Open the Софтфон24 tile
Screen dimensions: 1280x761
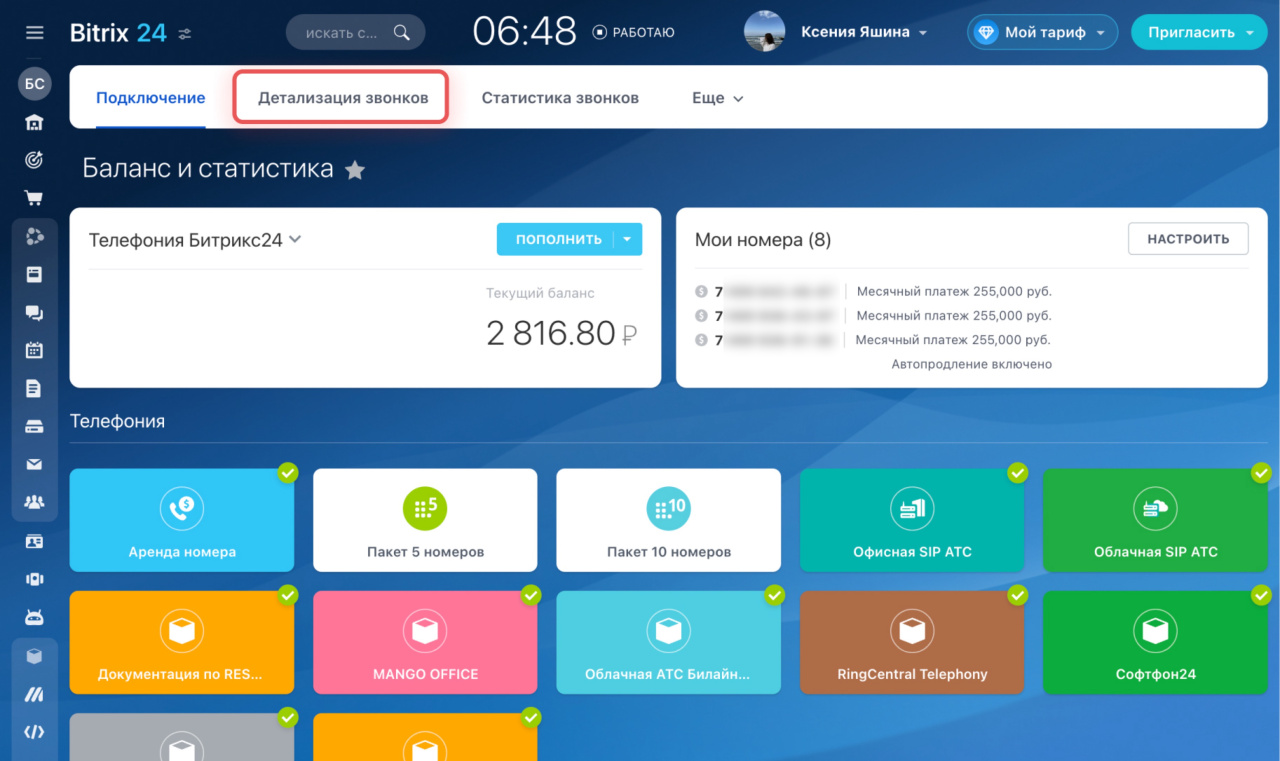(x=1155, y=642)
